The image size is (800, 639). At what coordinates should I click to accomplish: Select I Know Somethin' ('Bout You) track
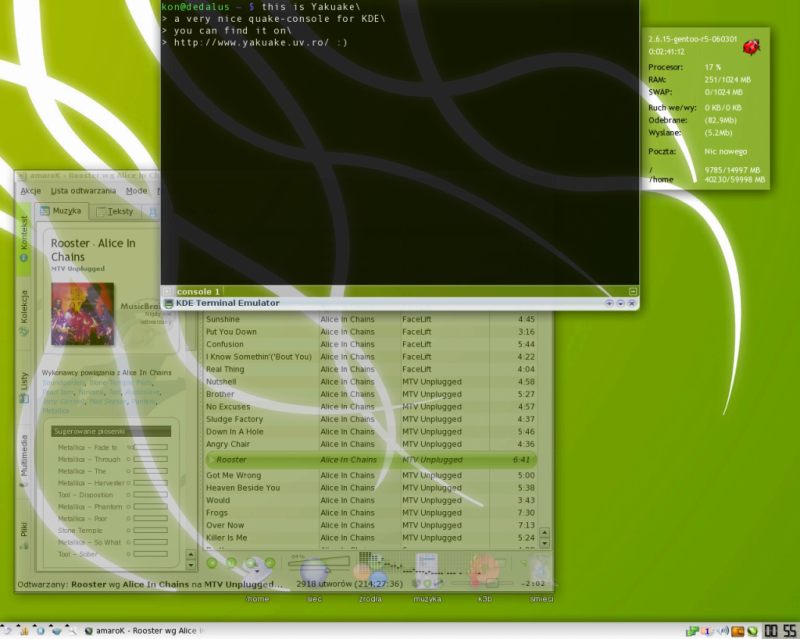pyautogui.click(x=370, y=357)
